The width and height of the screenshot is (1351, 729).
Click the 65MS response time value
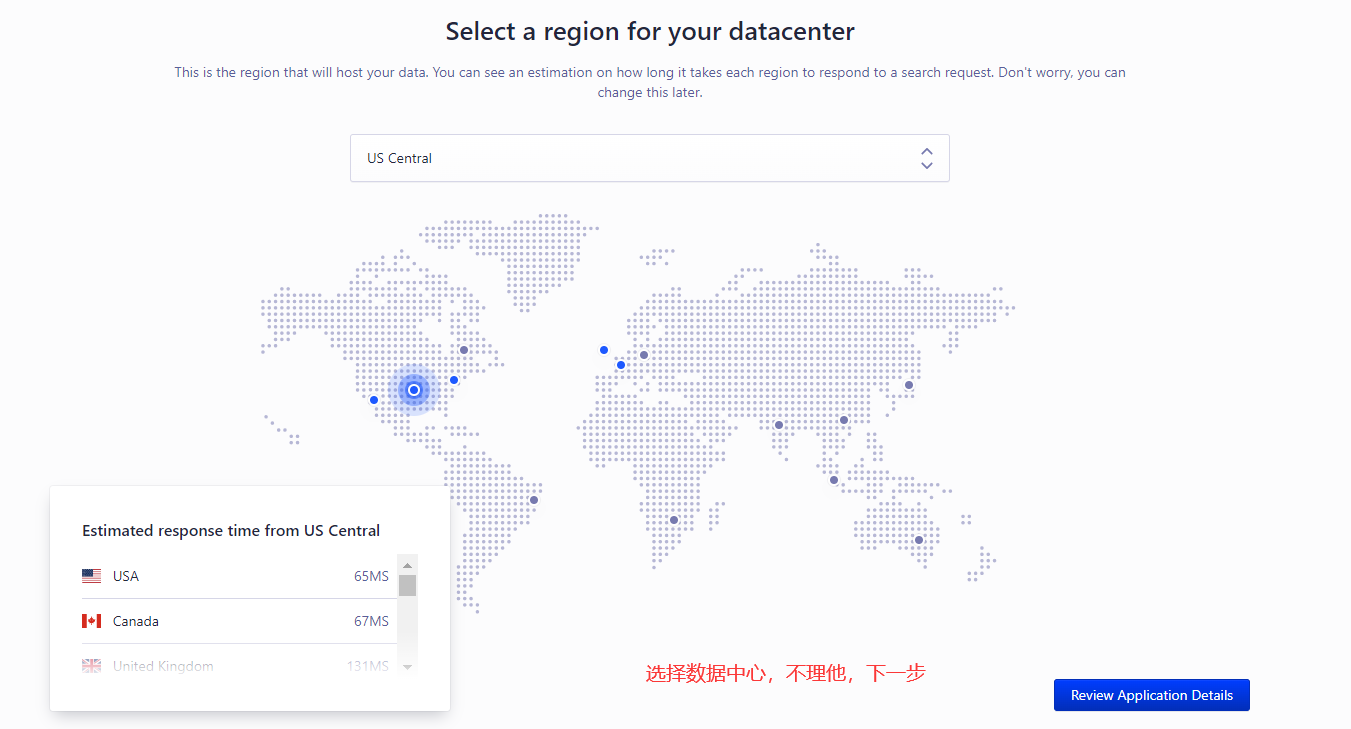[371, 576]
